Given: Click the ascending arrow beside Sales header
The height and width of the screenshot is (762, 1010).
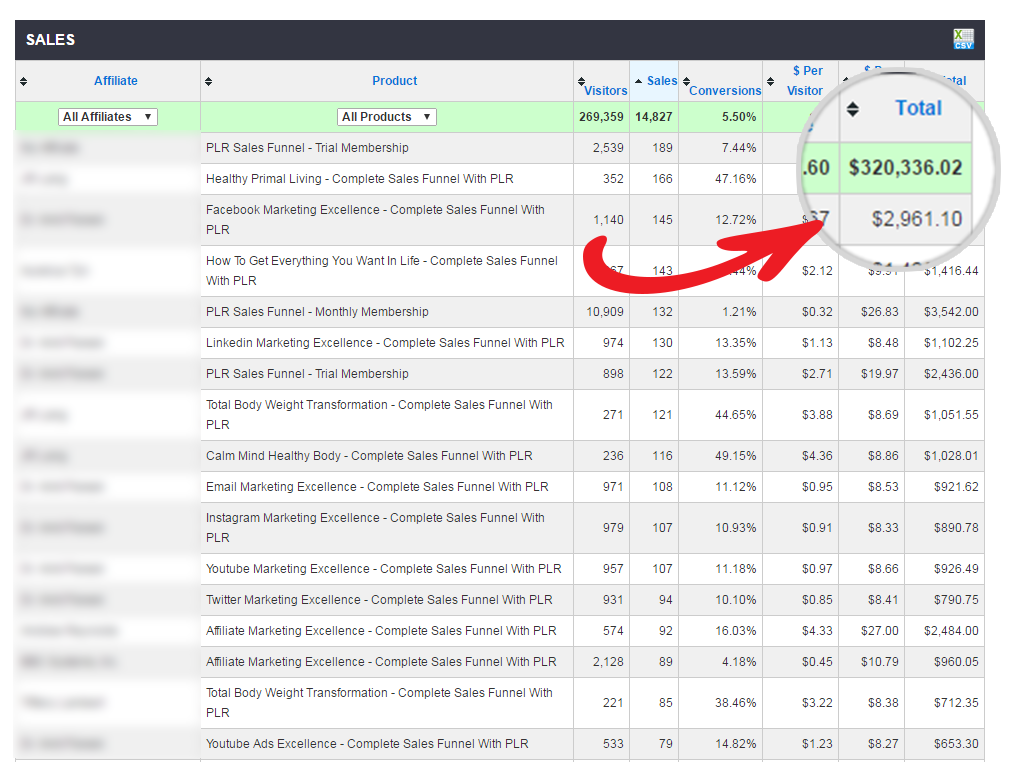Looking at the screenshot, I should tap(638, 81).
